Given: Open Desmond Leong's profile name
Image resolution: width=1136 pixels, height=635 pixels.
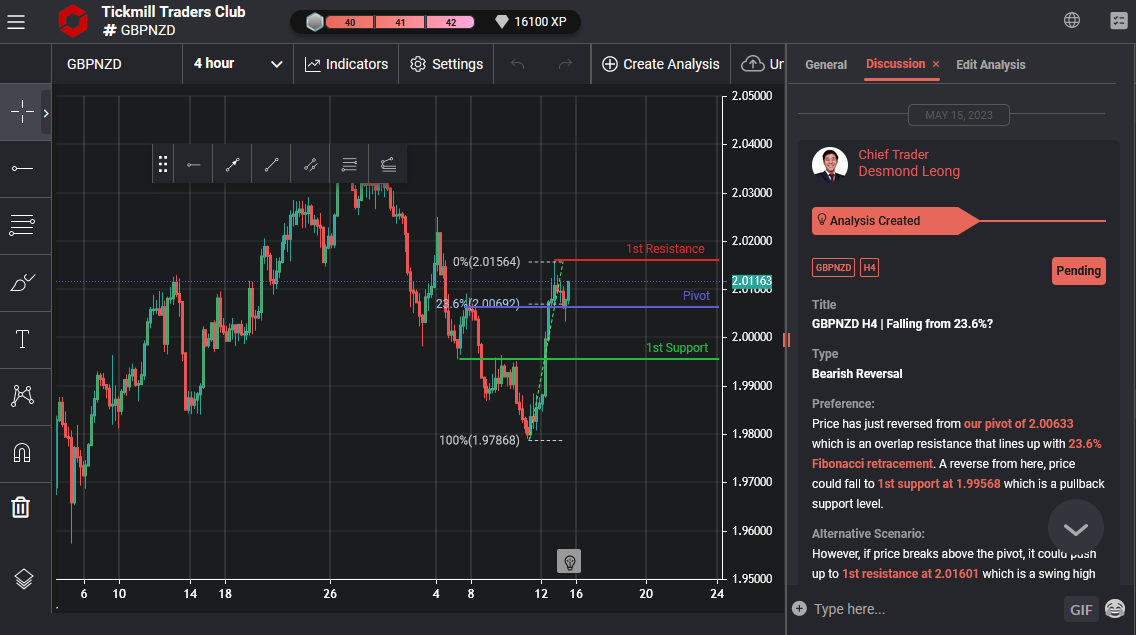Looking at the screenshot, I should pyautogui.click(x=909, y=171).
